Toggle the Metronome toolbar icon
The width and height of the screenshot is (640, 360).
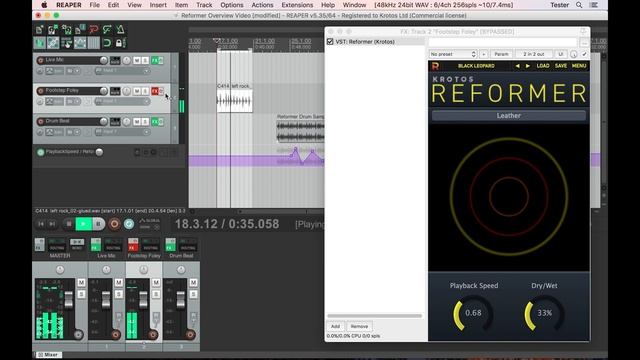pos(120,29)
